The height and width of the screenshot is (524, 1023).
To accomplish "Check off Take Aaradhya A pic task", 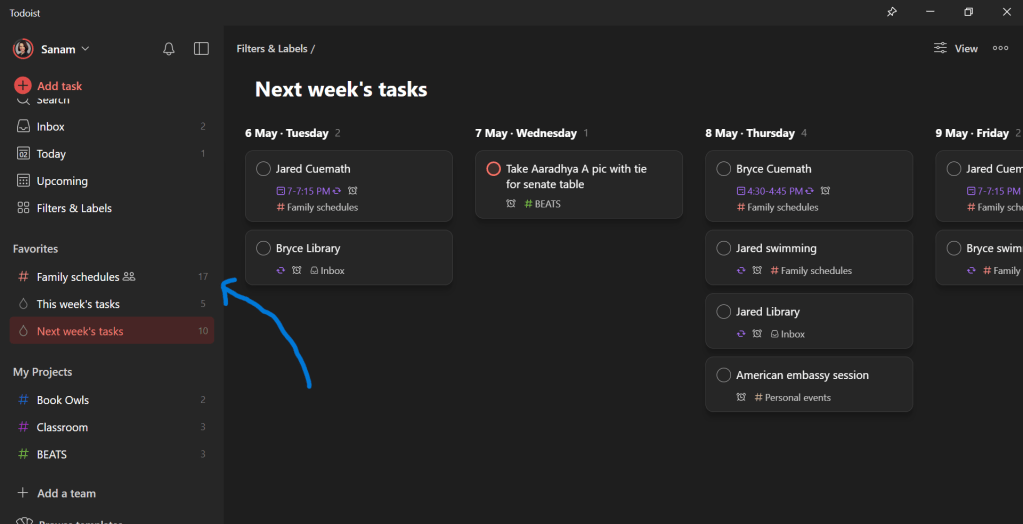I will click(493, 169).
